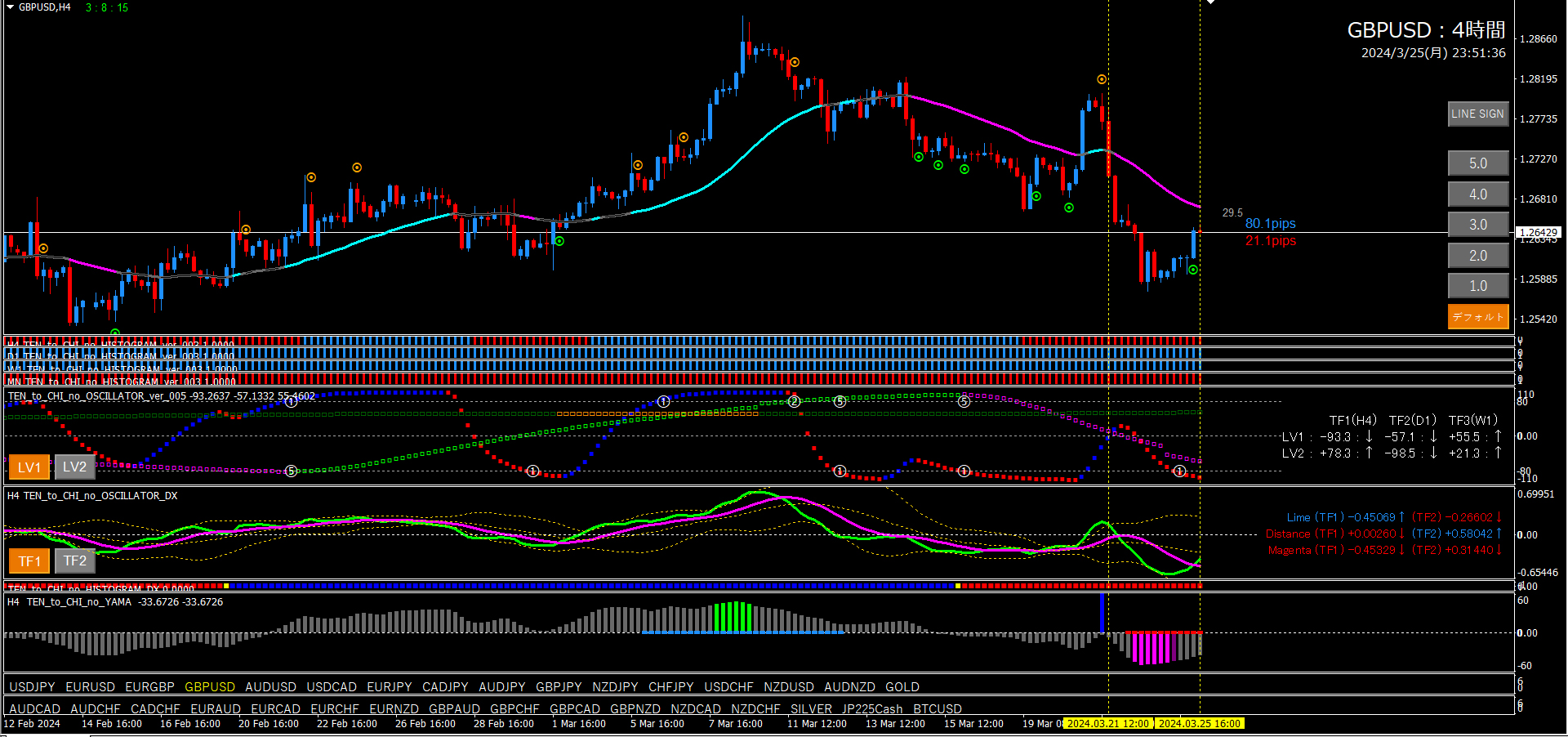Viewport: 1568px width, 737px height.
Task: Toggle the LV2 oscillator level
Action: coord(74,467)
